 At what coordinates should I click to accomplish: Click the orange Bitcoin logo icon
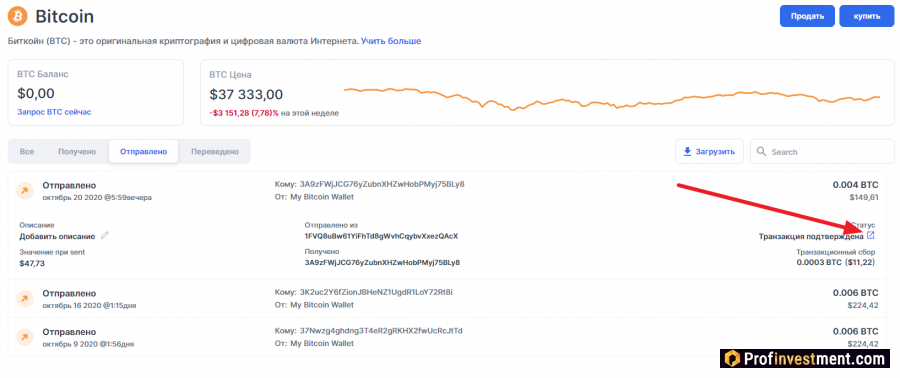(x=17, y=16)
